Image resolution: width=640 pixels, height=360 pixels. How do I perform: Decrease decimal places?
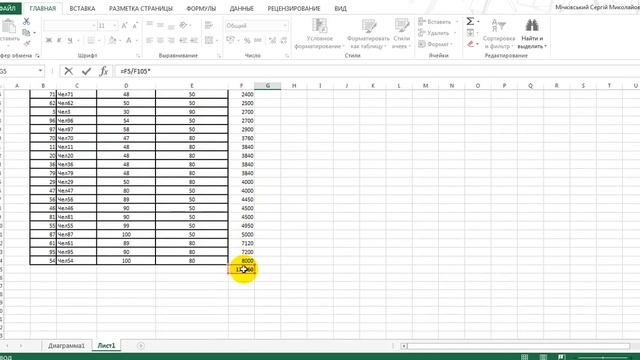tap(283, 40)
